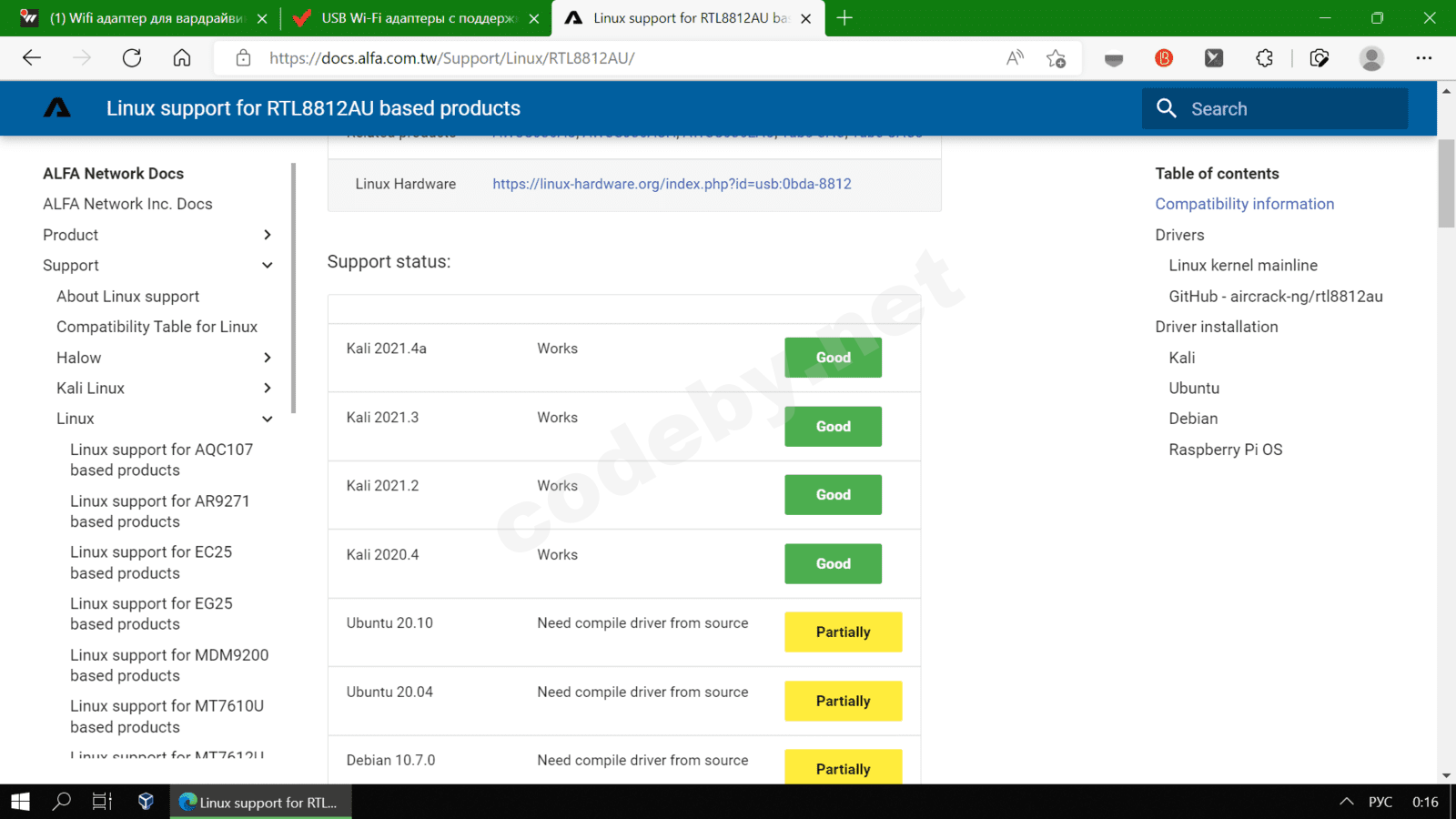The width and height of the screenshot is (1456, 819).
Task: Open the browser essentials shield icon
Action: (1319, 58)
